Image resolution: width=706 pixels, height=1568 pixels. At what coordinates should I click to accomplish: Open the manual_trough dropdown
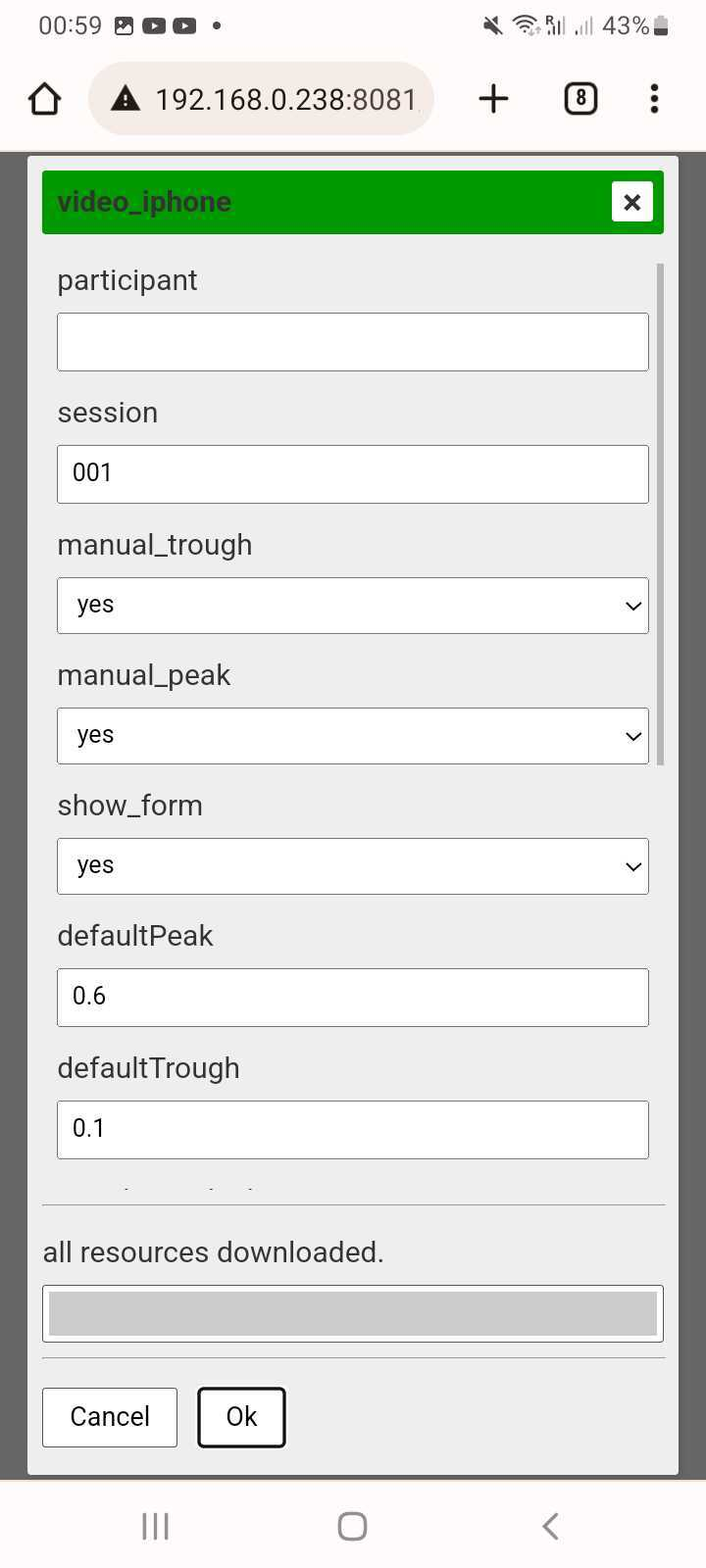point(353,606)
